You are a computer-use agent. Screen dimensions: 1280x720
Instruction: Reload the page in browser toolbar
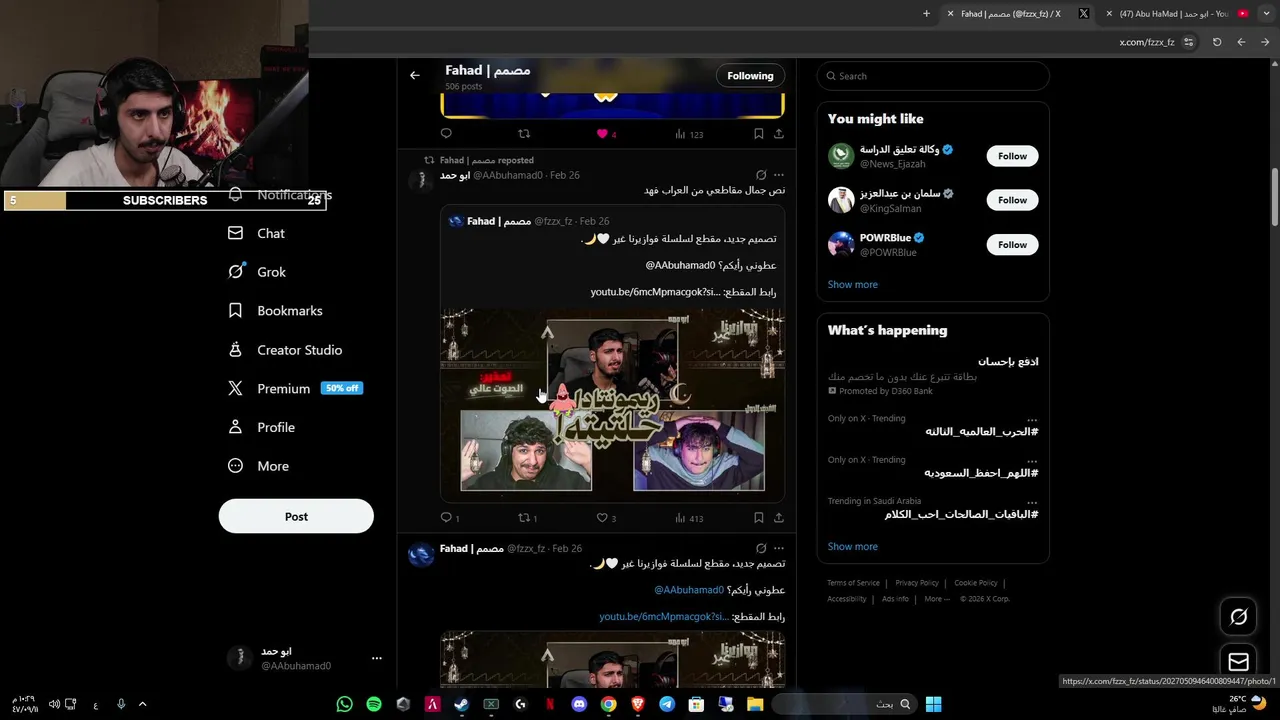point(1217,42)
